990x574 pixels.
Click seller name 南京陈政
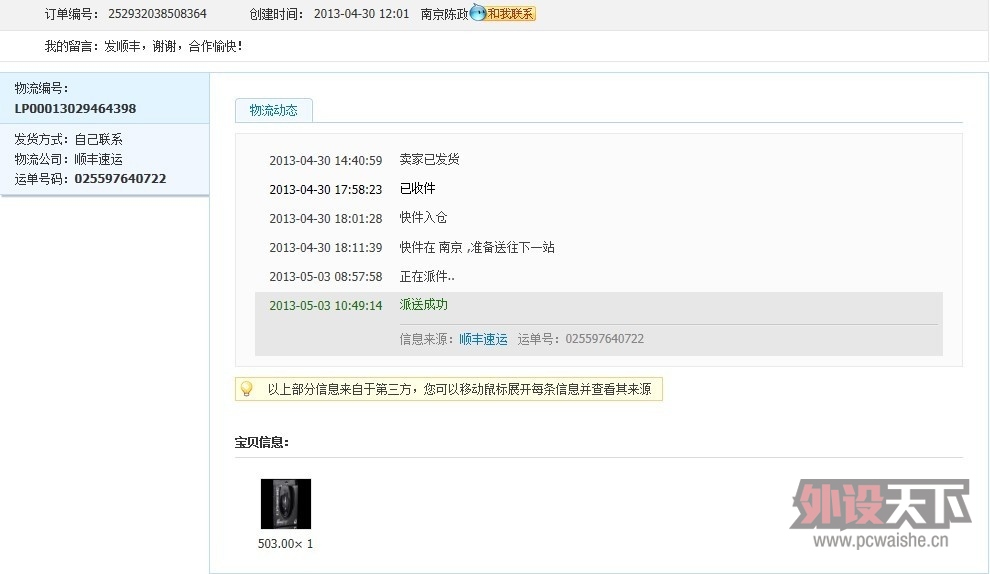pyautogui.click(x=444, y=13)
